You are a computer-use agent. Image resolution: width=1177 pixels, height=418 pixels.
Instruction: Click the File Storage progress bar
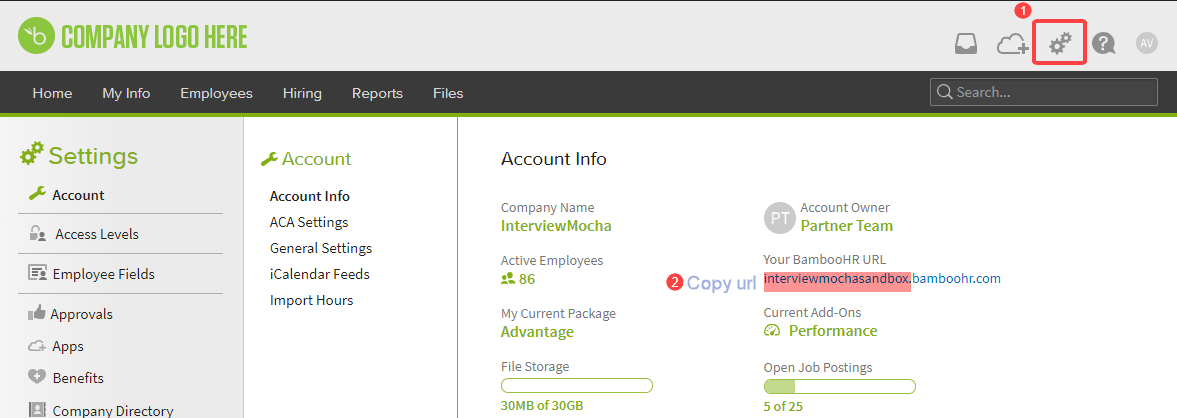coord(576,386)
